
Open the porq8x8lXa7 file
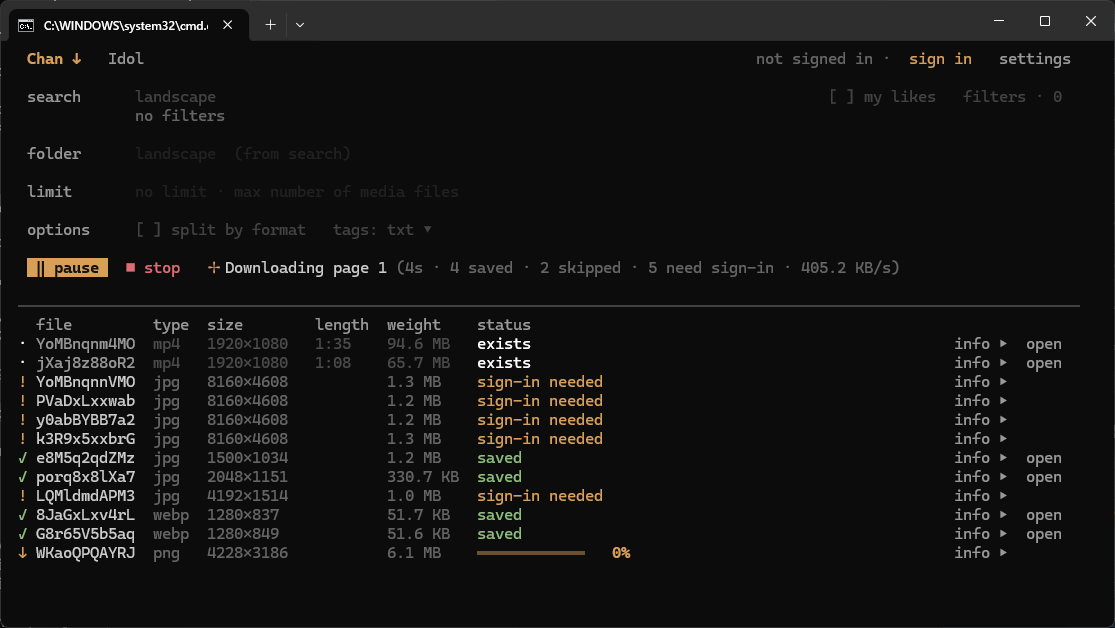(x=1043, y=477)
